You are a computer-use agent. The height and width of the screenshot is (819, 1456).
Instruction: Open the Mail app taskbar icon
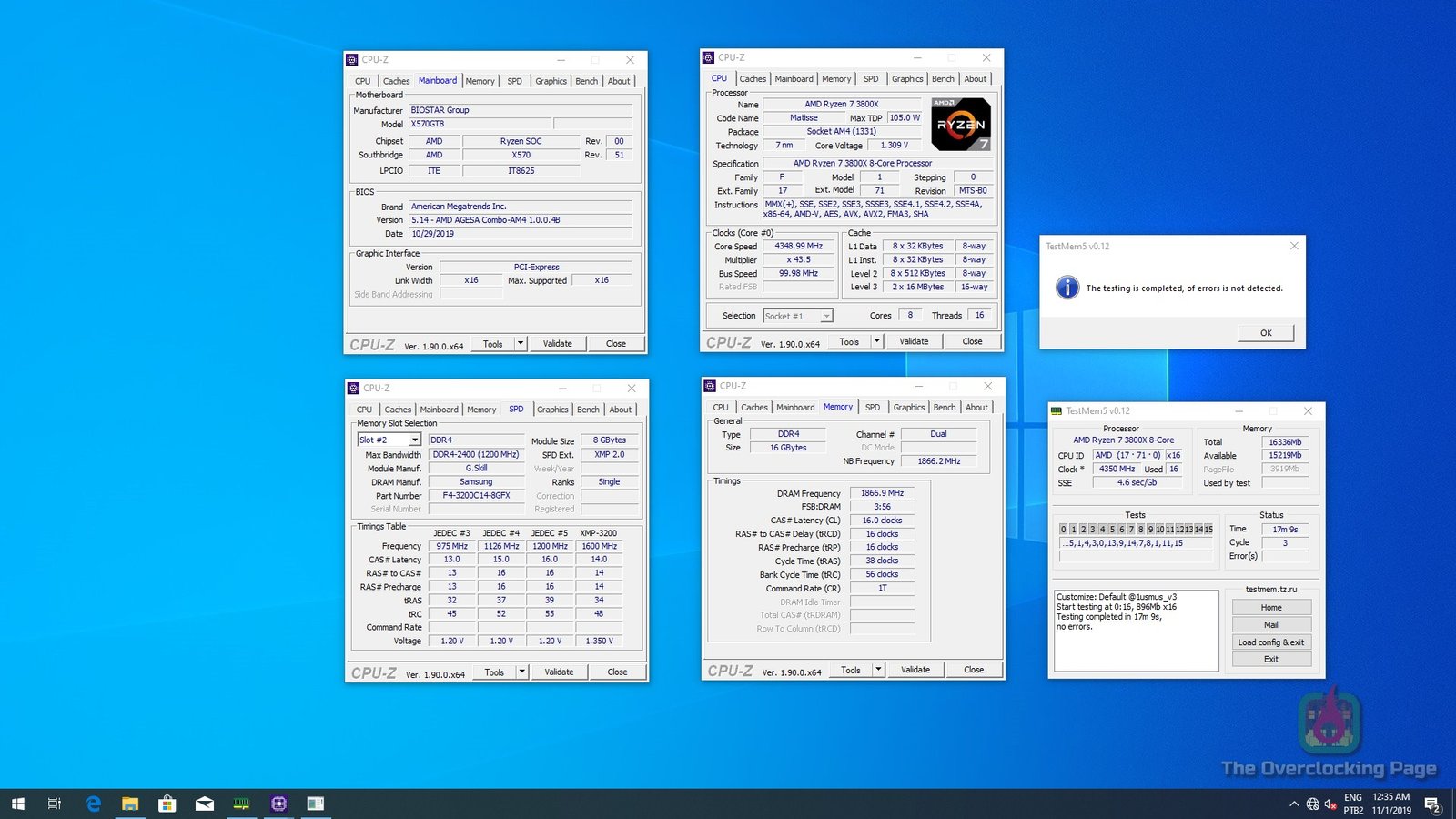204,804
